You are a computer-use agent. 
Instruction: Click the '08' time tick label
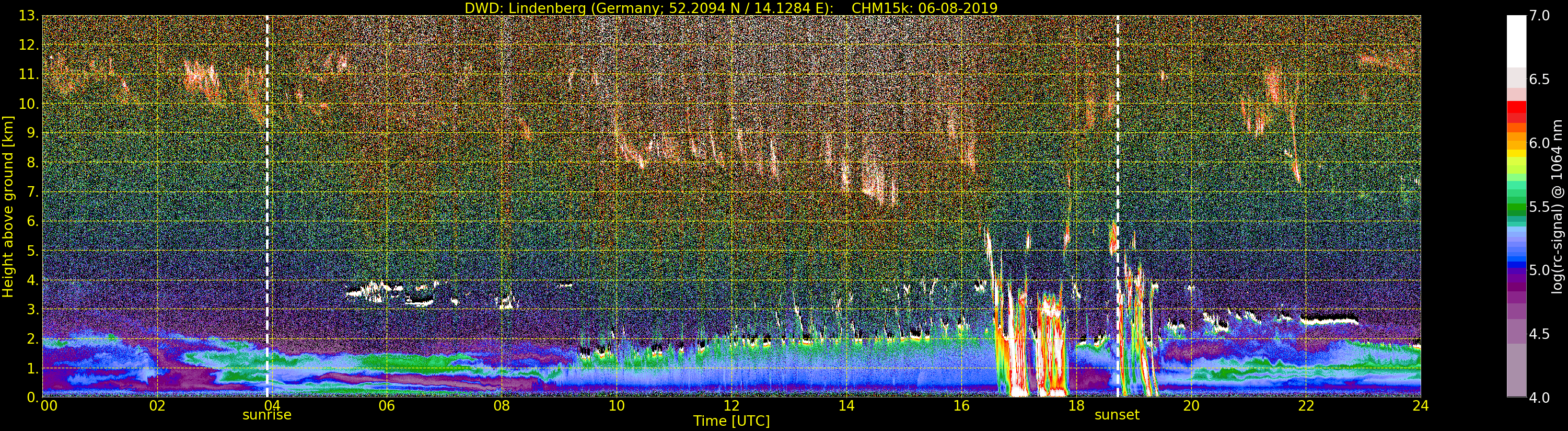(x=502, y=406)
